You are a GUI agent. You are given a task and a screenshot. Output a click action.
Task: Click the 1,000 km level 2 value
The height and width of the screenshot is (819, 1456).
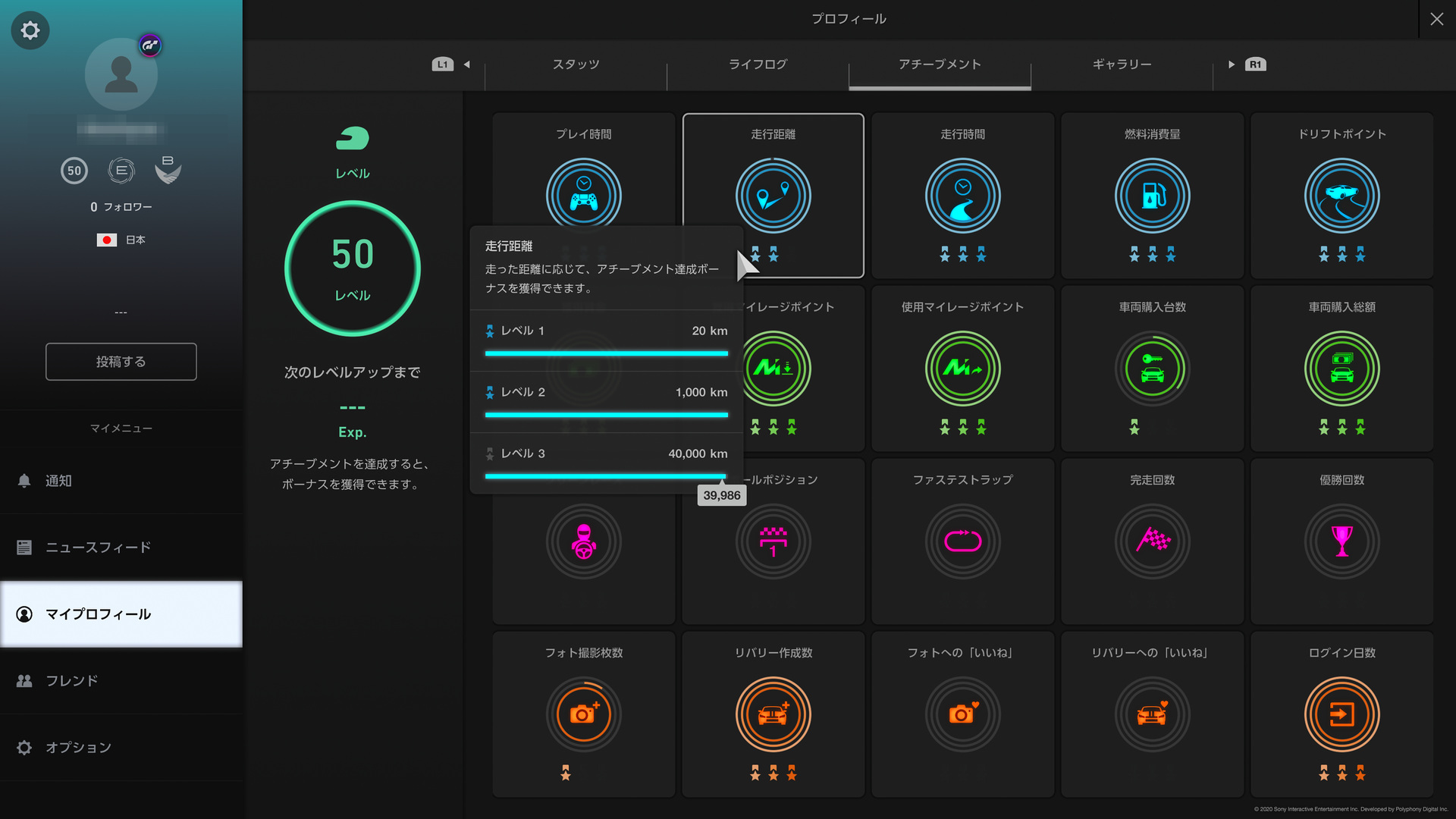701,392
